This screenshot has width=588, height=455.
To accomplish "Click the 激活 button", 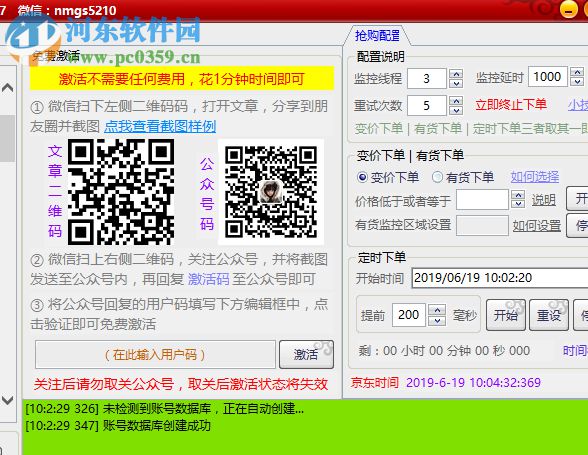I will pyautogui.click(x=306, y=354).
